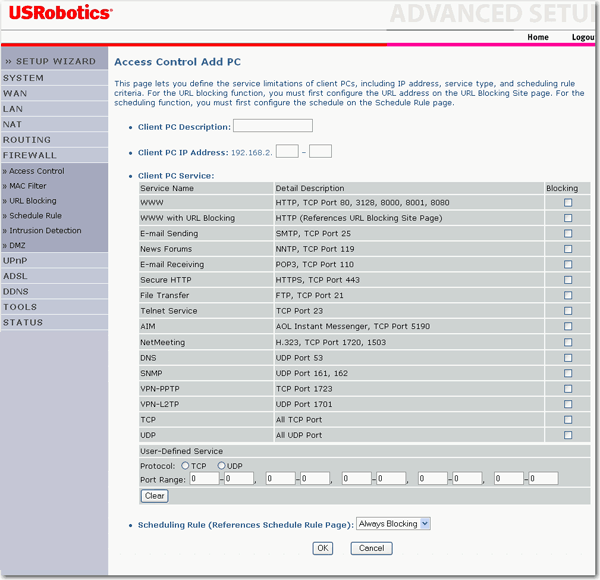Image resolution: width=600 pixels, height=580 pixels.
Task: Open the UPnP menu section
Action: click(55, 261)
